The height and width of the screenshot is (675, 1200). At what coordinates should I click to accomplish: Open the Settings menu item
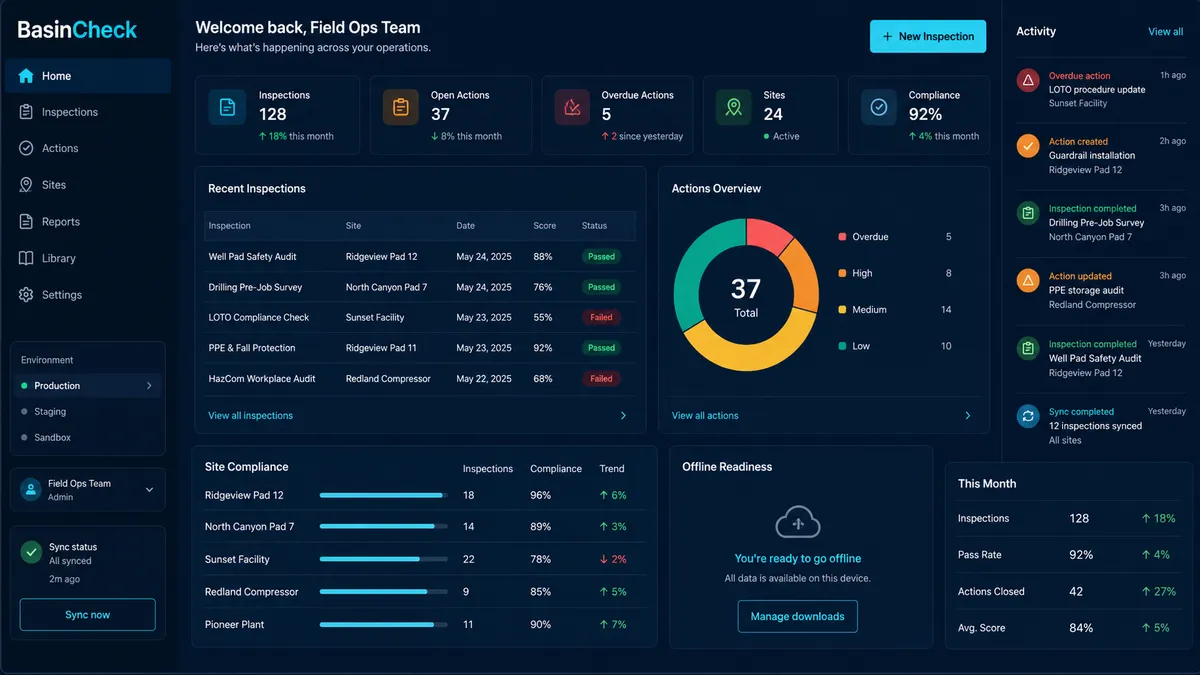(88, 295)
